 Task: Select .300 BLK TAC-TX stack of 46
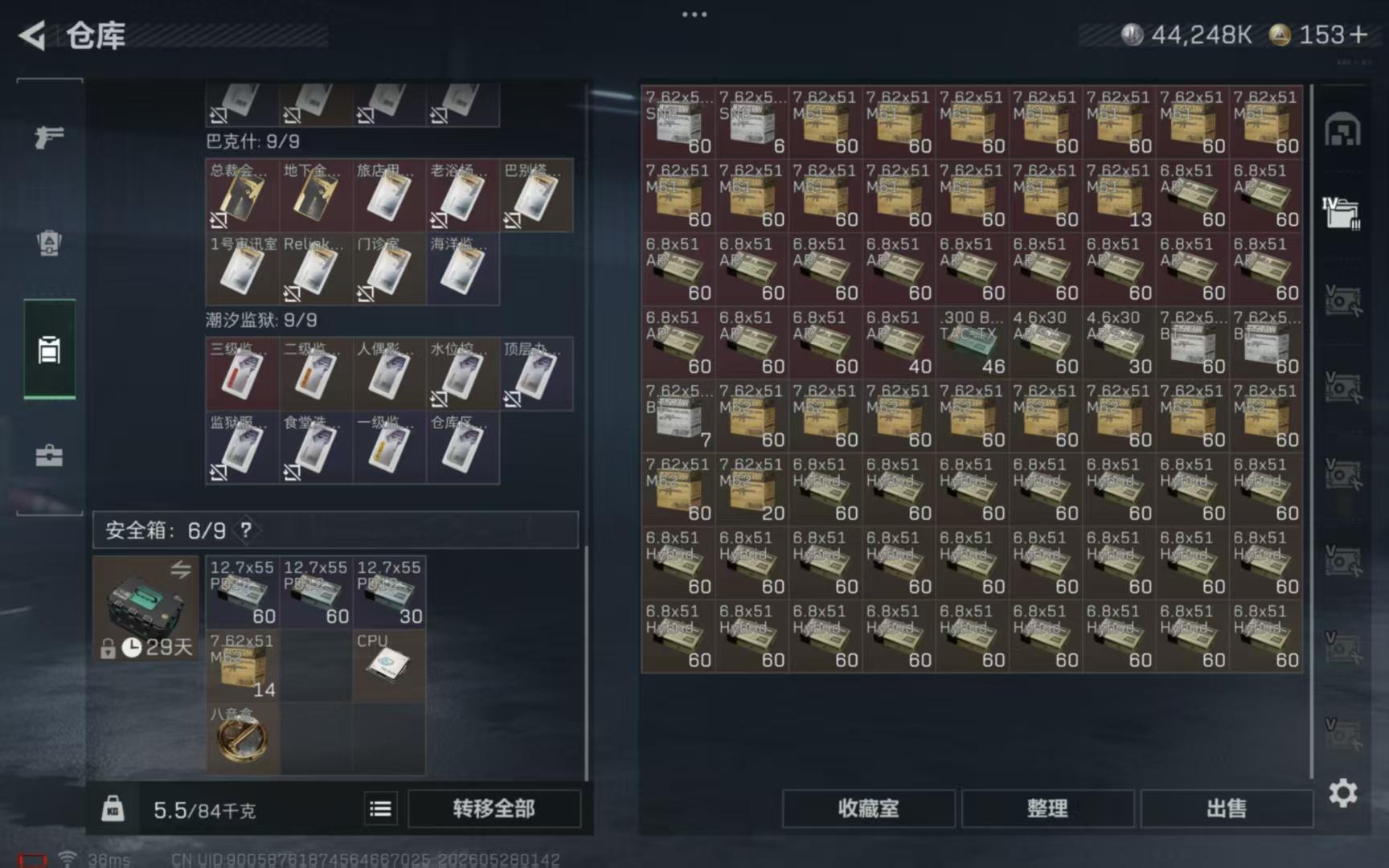pyautogui.click(x=972, y=342)
